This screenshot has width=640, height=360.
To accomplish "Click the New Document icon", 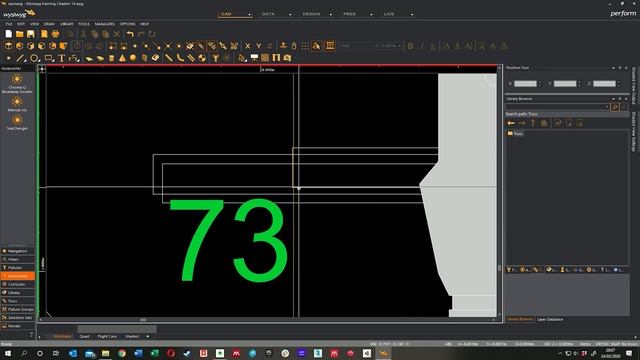I will click(9, 34).
